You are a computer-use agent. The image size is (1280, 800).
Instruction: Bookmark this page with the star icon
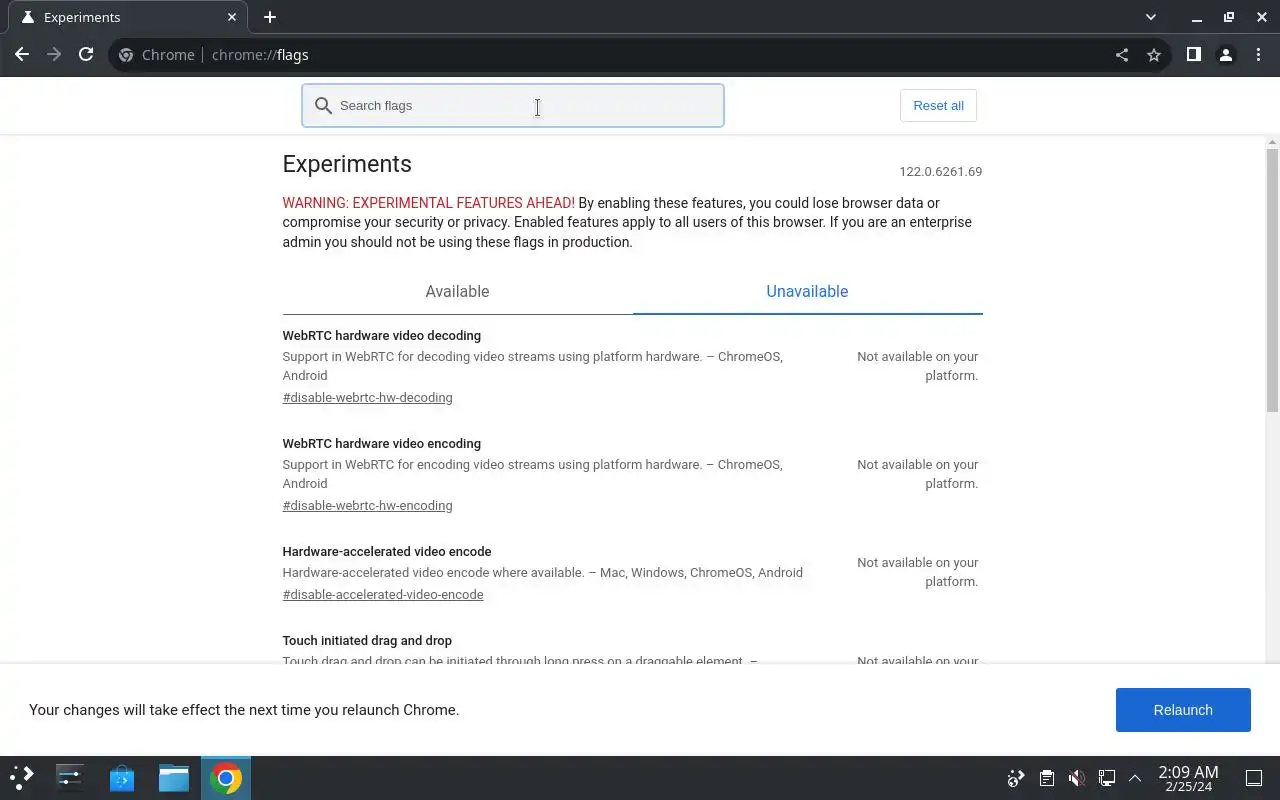1154,55
